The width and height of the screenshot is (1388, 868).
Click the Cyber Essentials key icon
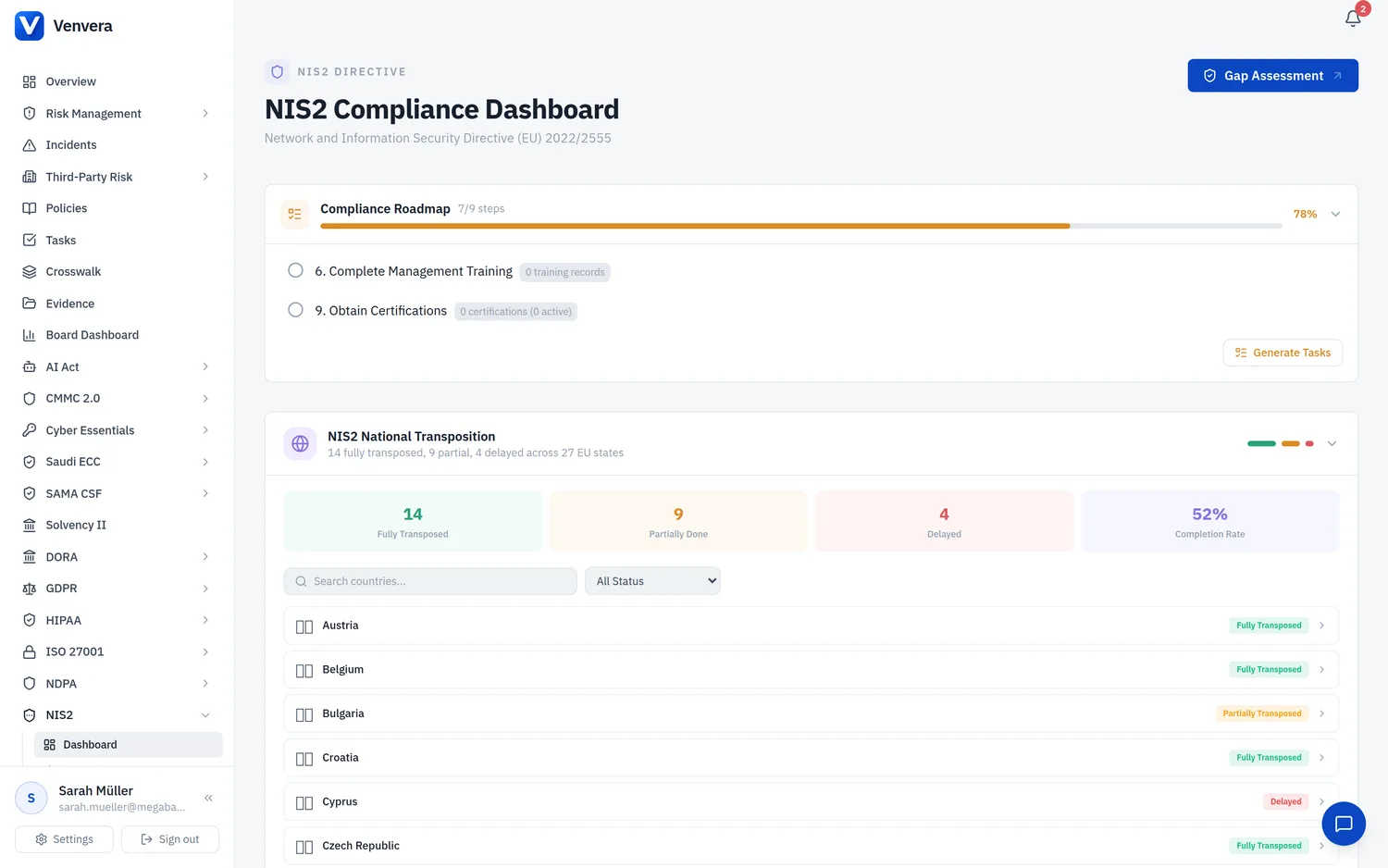[x=30, y=430]
